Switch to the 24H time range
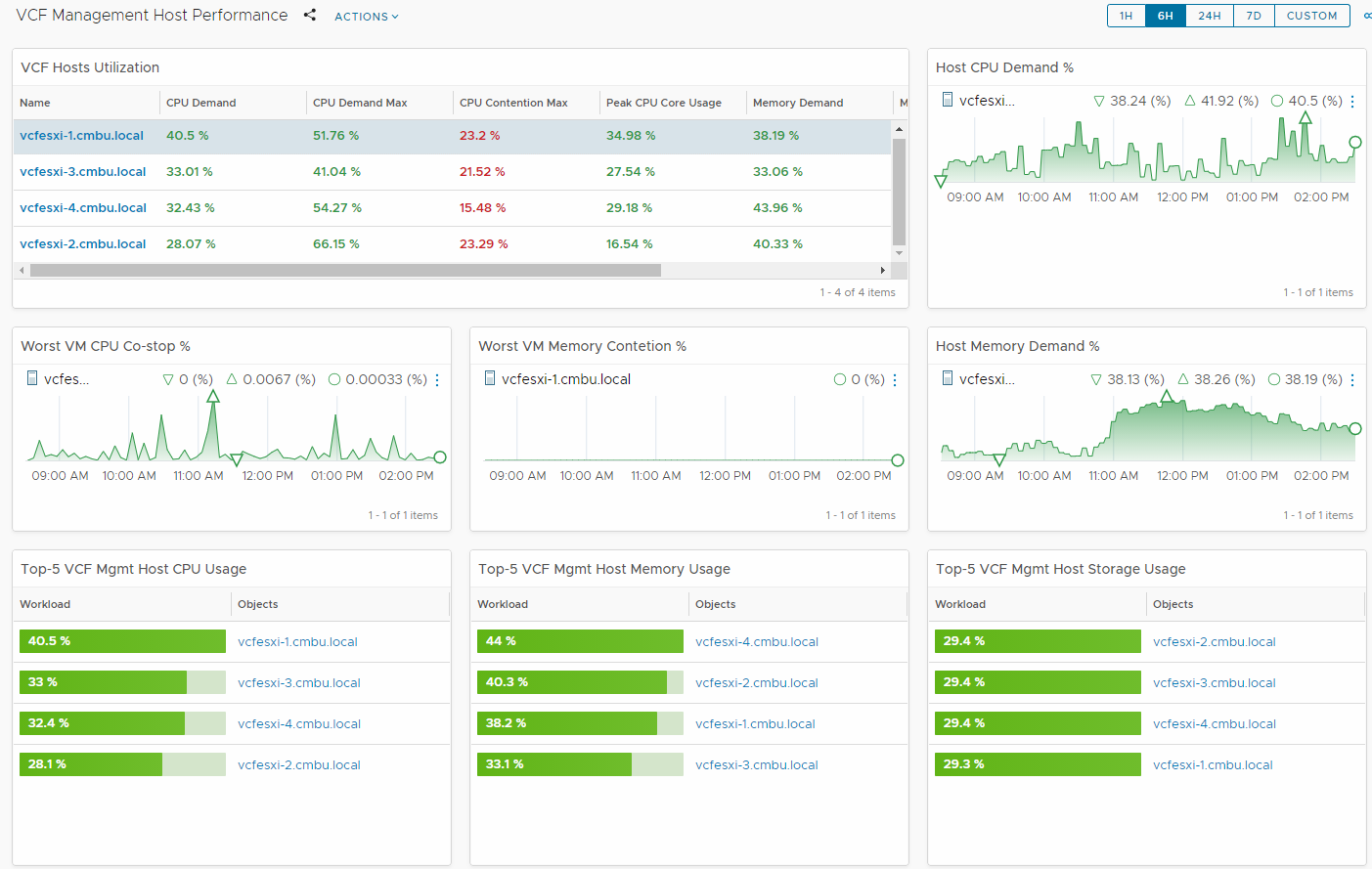The image size is (1372, 869). click(1209, 16)
